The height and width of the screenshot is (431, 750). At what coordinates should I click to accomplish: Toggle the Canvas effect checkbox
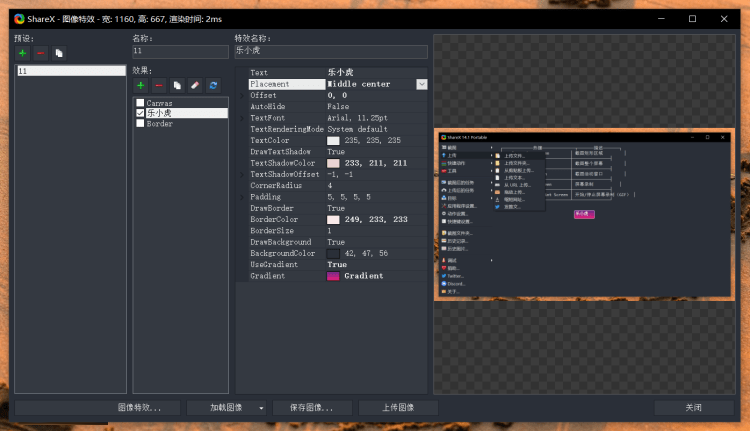pos(140,103)
